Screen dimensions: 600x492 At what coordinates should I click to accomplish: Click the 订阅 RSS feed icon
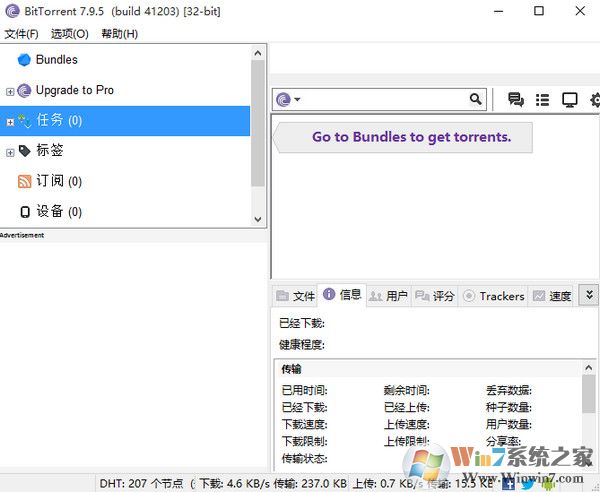pos(24,181)
